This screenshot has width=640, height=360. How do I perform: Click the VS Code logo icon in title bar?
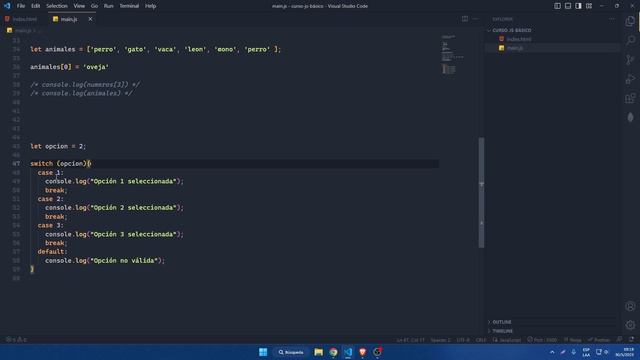[7, 6]
